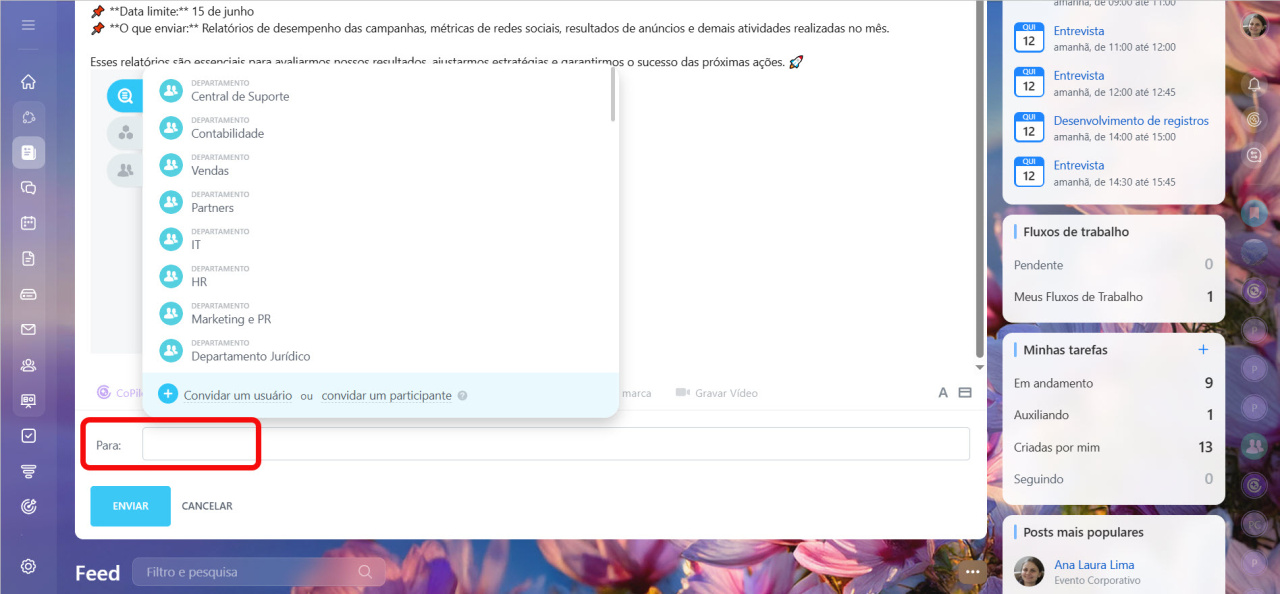
Task: Open Auxiliando tasks row
Action: pyautogui.click(x=1113, y=415)
